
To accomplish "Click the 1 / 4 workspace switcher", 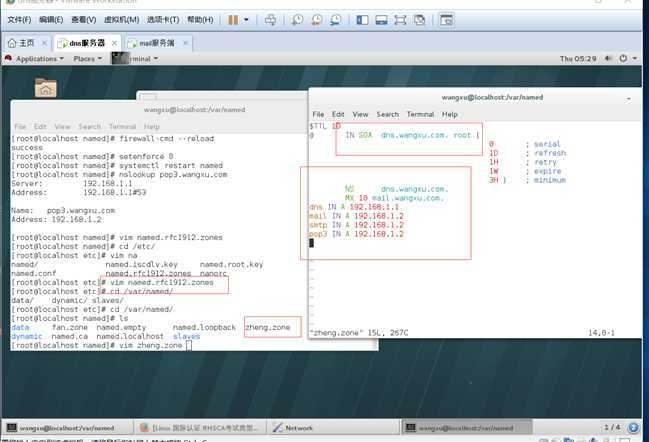I will pos(612,427).
